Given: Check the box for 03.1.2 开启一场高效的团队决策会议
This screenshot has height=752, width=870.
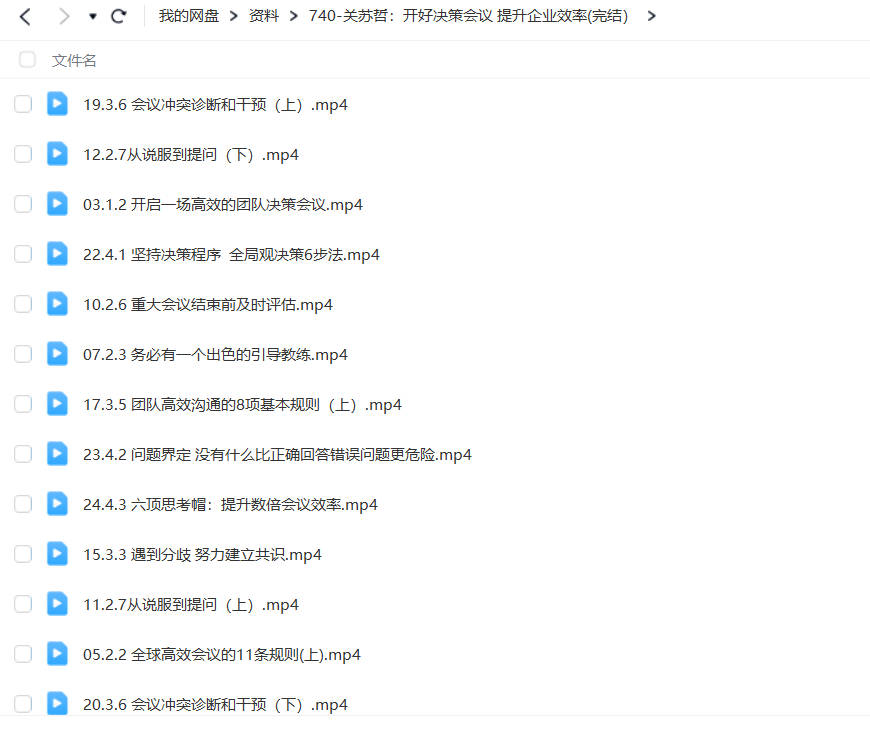Looking at the screenshot, I should tap(23, 204).
